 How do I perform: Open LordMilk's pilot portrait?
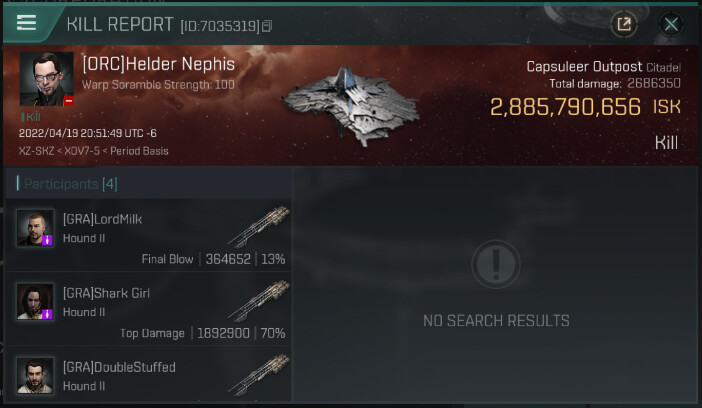35,228
